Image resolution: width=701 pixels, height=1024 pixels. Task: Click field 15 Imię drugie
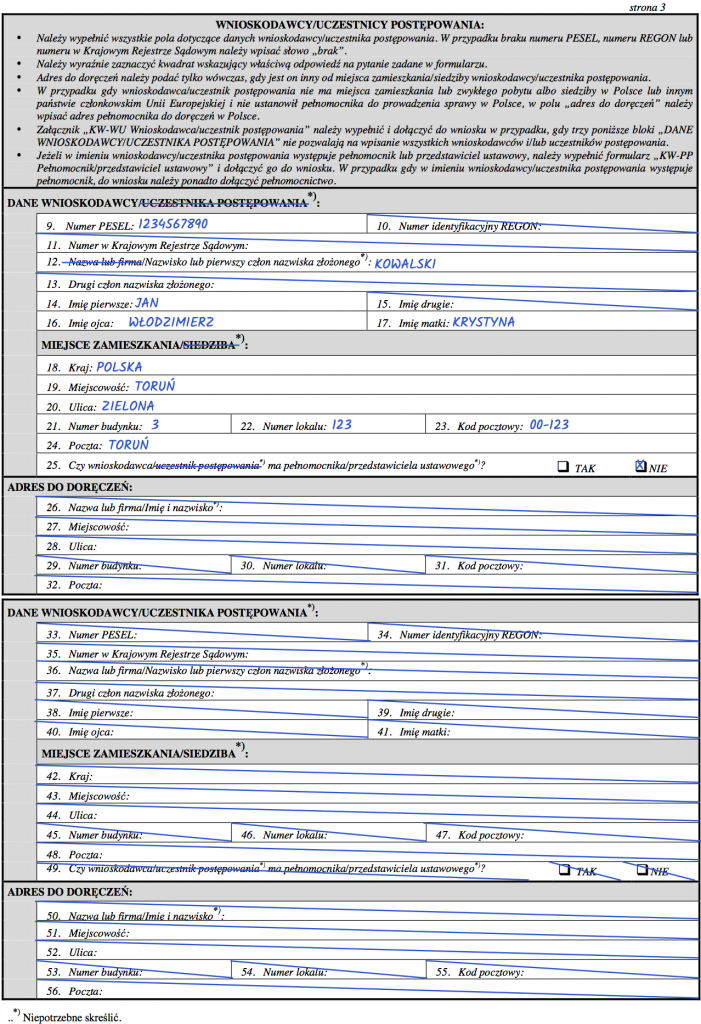[x=532, y=302]
